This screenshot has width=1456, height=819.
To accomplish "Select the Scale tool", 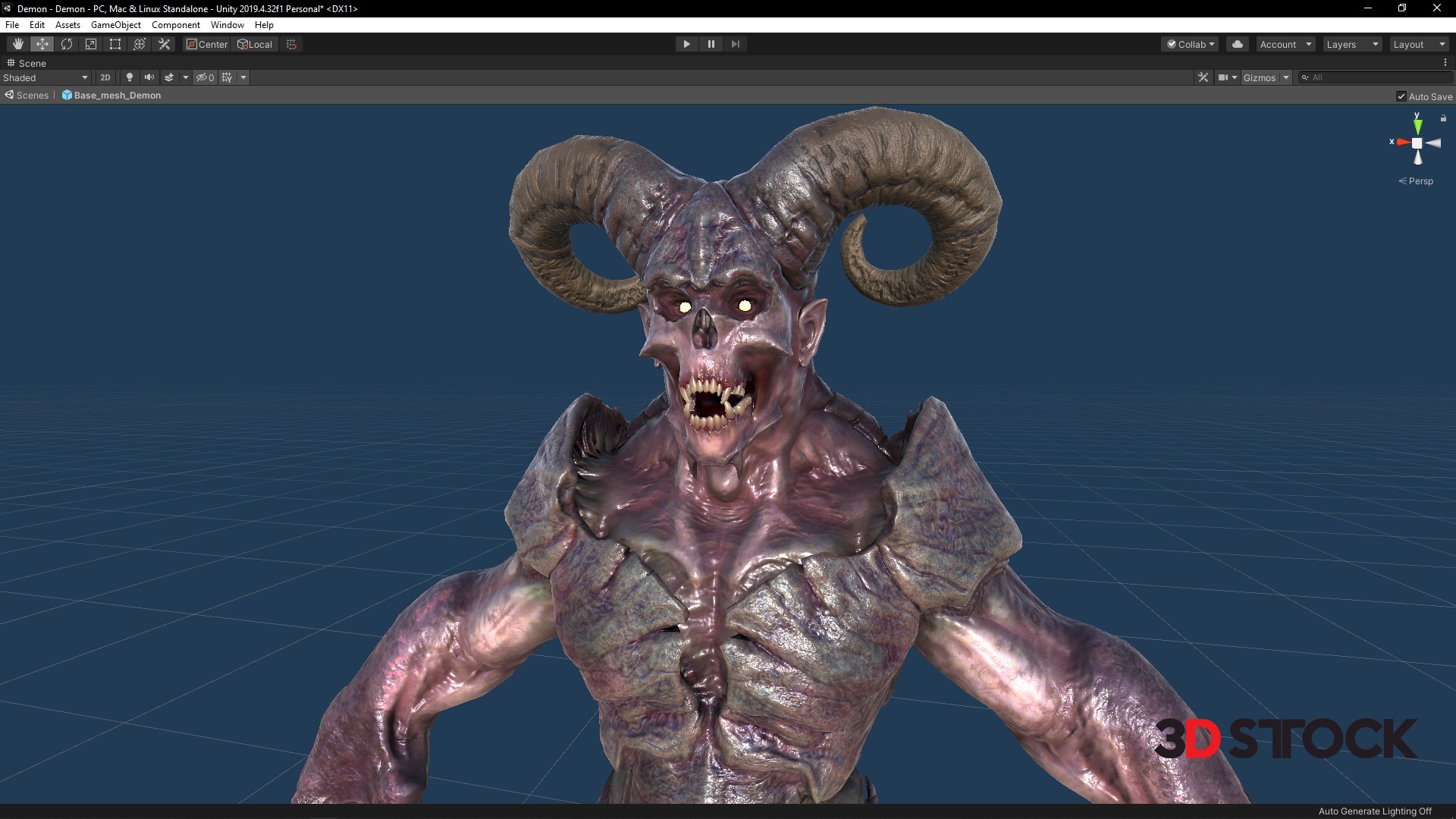I will pos(91,44).
